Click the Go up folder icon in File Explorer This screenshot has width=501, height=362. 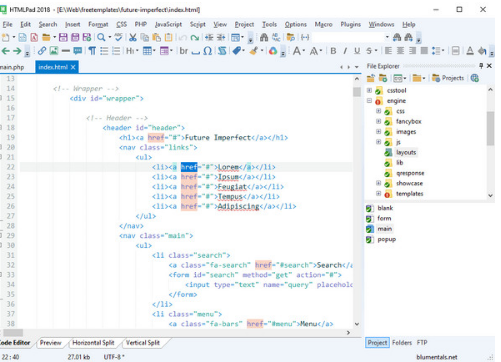point(371,78)
